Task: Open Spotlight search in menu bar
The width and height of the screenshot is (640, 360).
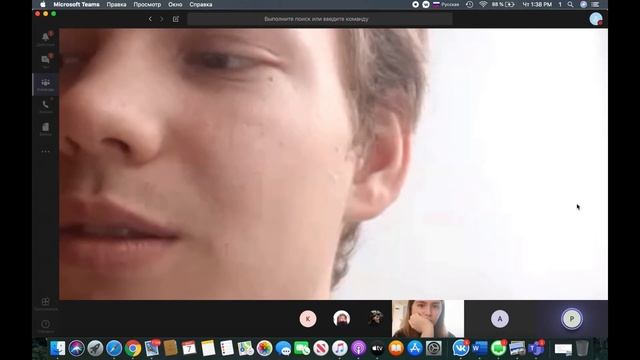Action: (570, 4)
